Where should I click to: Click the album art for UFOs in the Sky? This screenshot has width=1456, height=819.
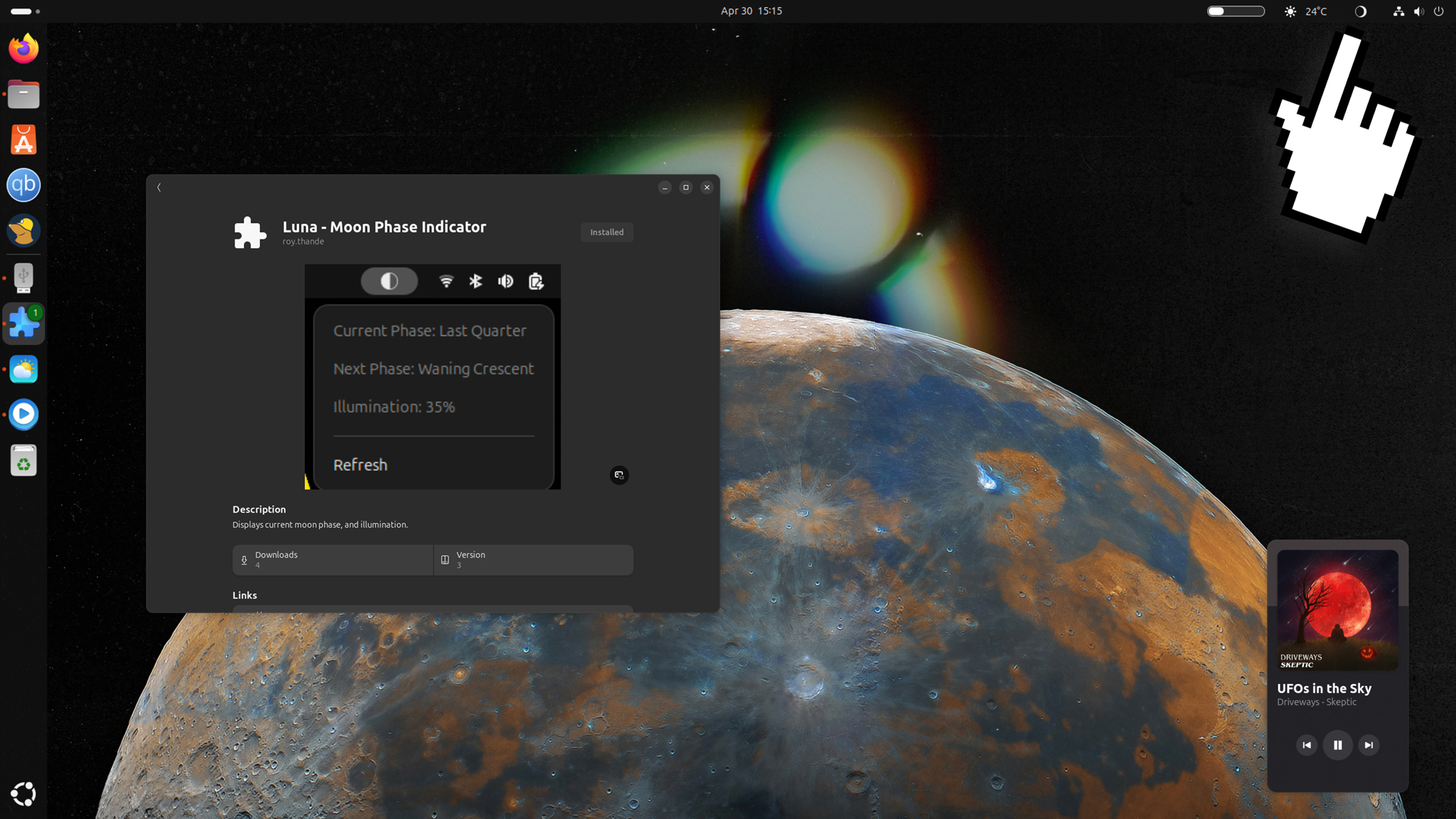click(1337, 610)
